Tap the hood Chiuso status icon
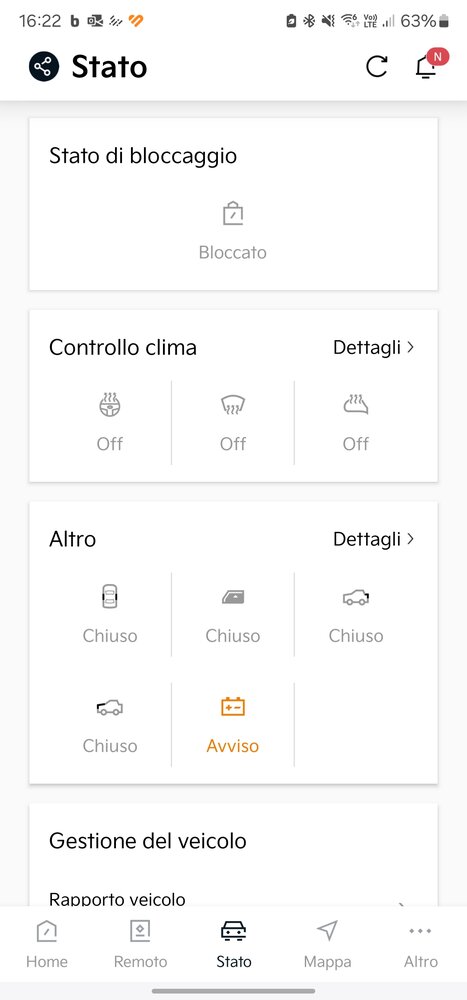467x1000 pixels. [110, 707]
